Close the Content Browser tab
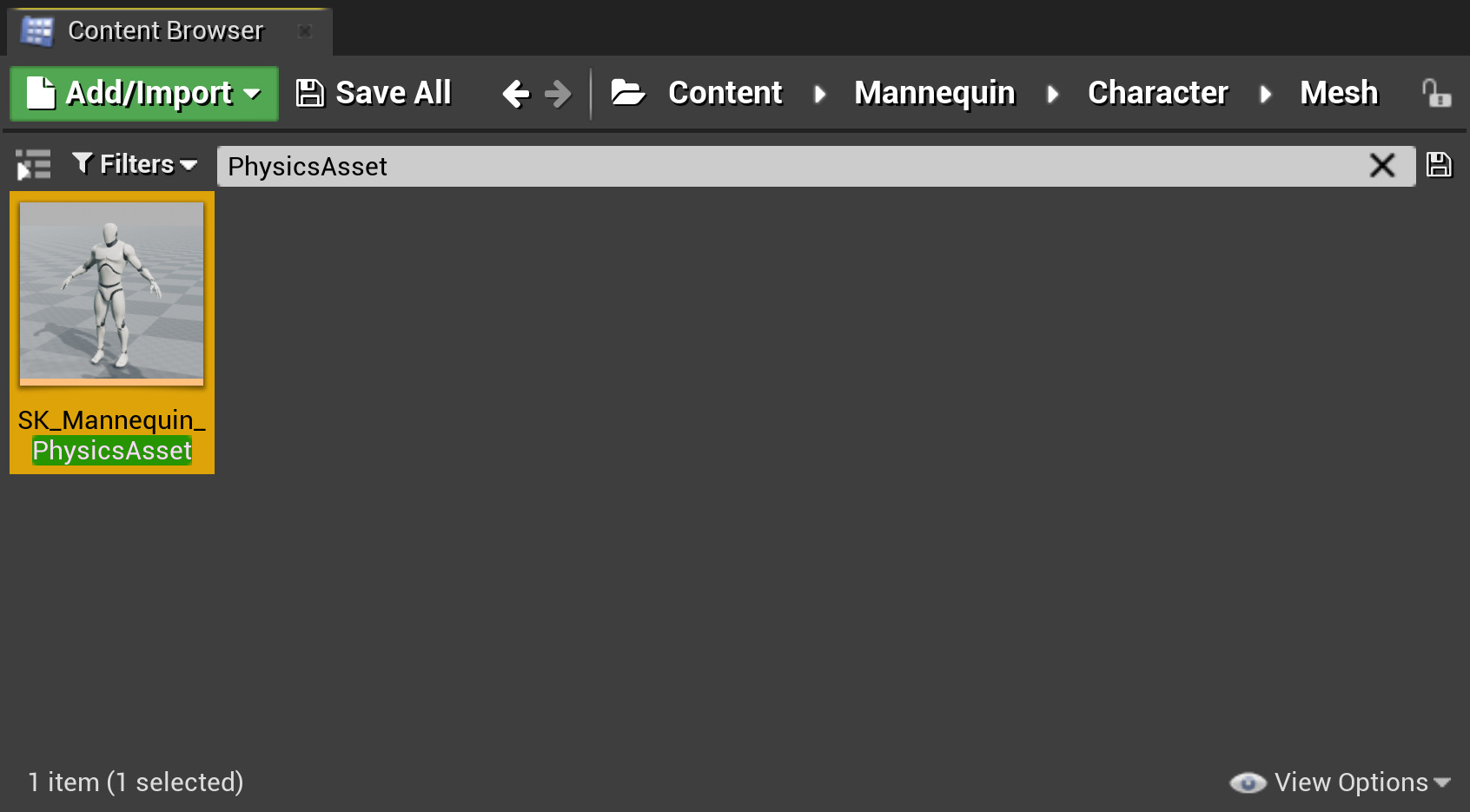This screenshot has height=812, width=1470. (x=305, y=30)
